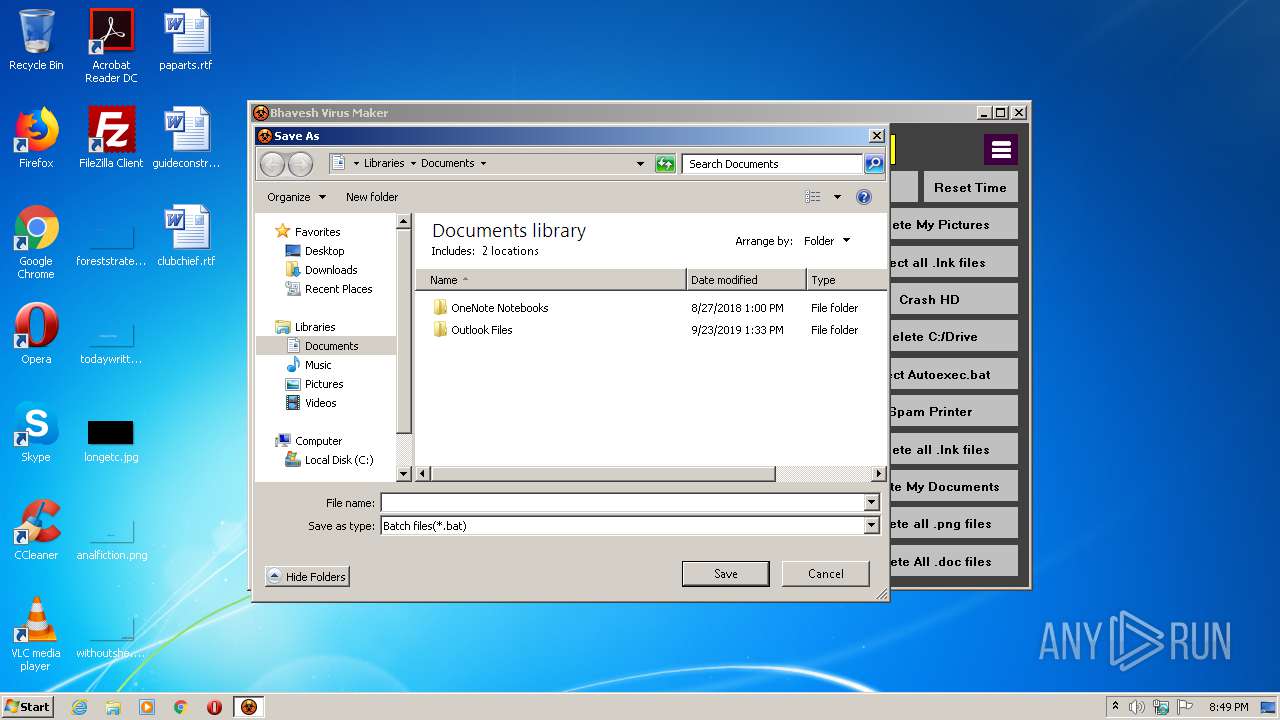This screenshot has height=720, width=1280.
Task: Click the change view icon in toolbar
Action: (813, 197)
